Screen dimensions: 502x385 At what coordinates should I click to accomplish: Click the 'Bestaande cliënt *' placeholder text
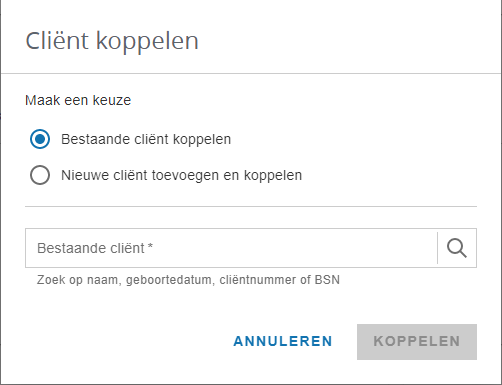95,248
